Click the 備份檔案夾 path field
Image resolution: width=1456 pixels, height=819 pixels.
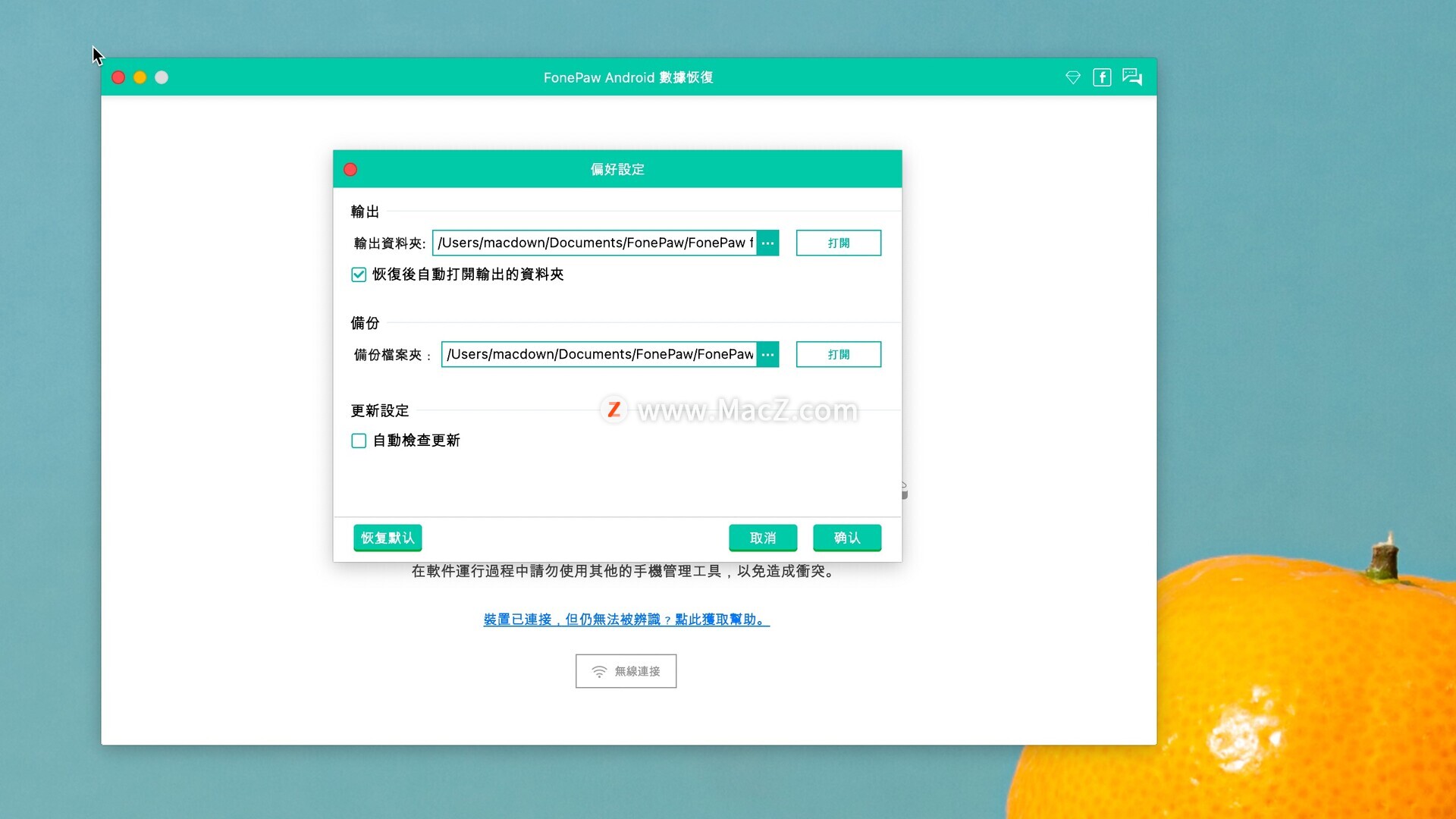(599, 354)
